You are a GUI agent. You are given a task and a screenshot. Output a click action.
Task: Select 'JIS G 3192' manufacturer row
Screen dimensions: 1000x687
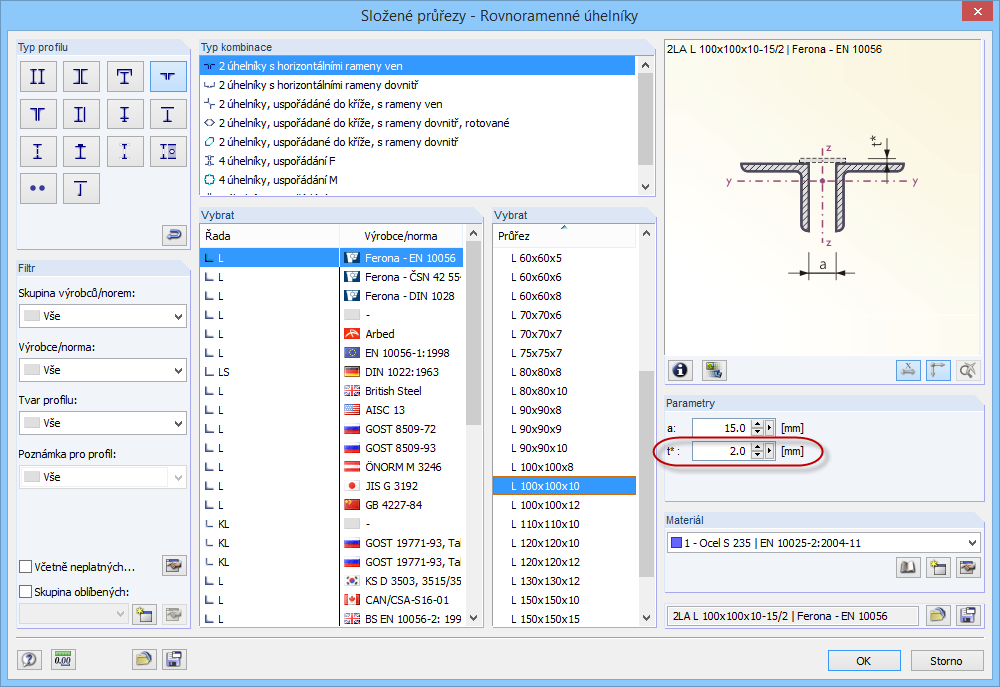332,486
